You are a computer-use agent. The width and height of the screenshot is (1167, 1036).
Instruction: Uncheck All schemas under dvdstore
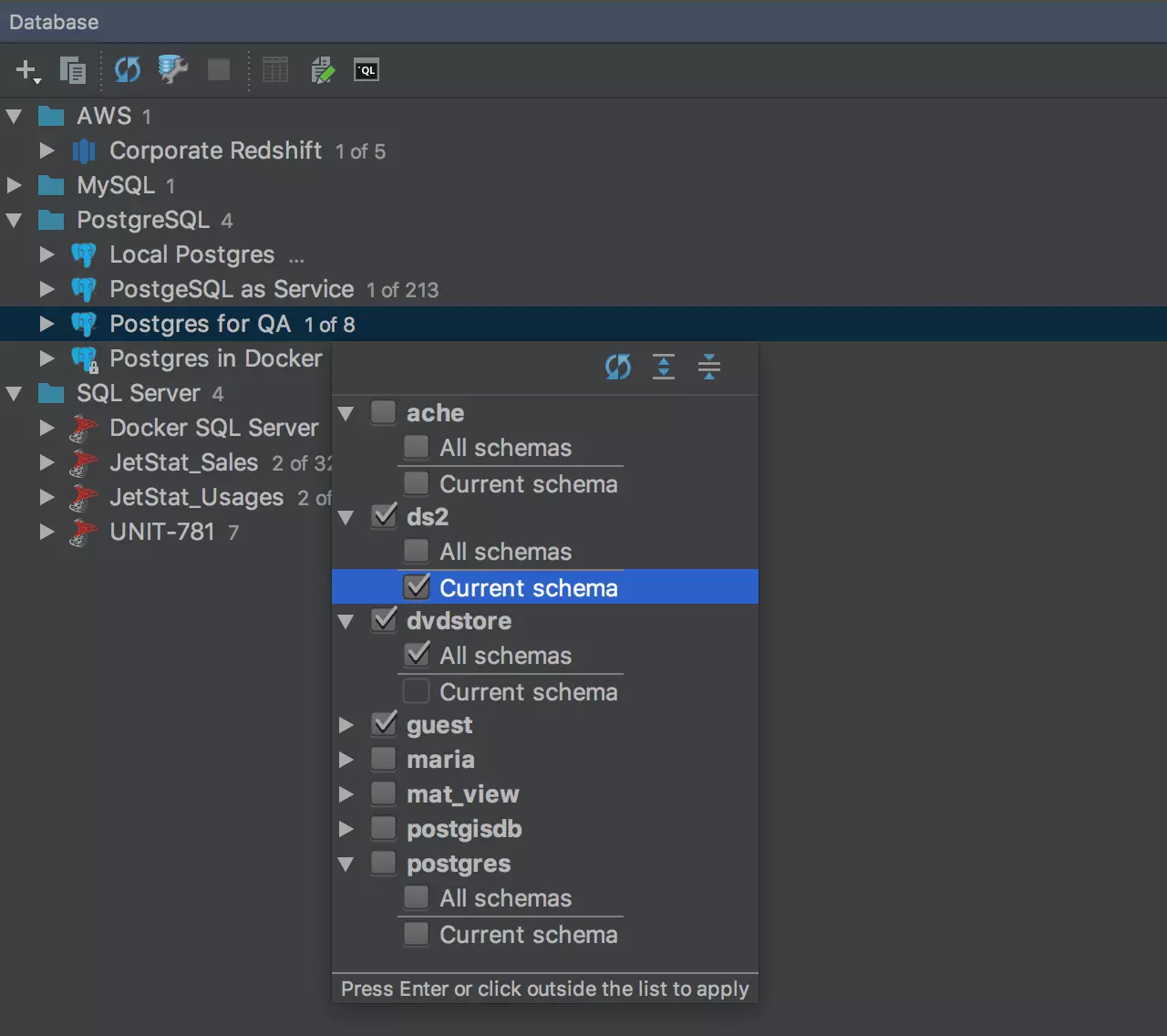(x=417, y=655)
